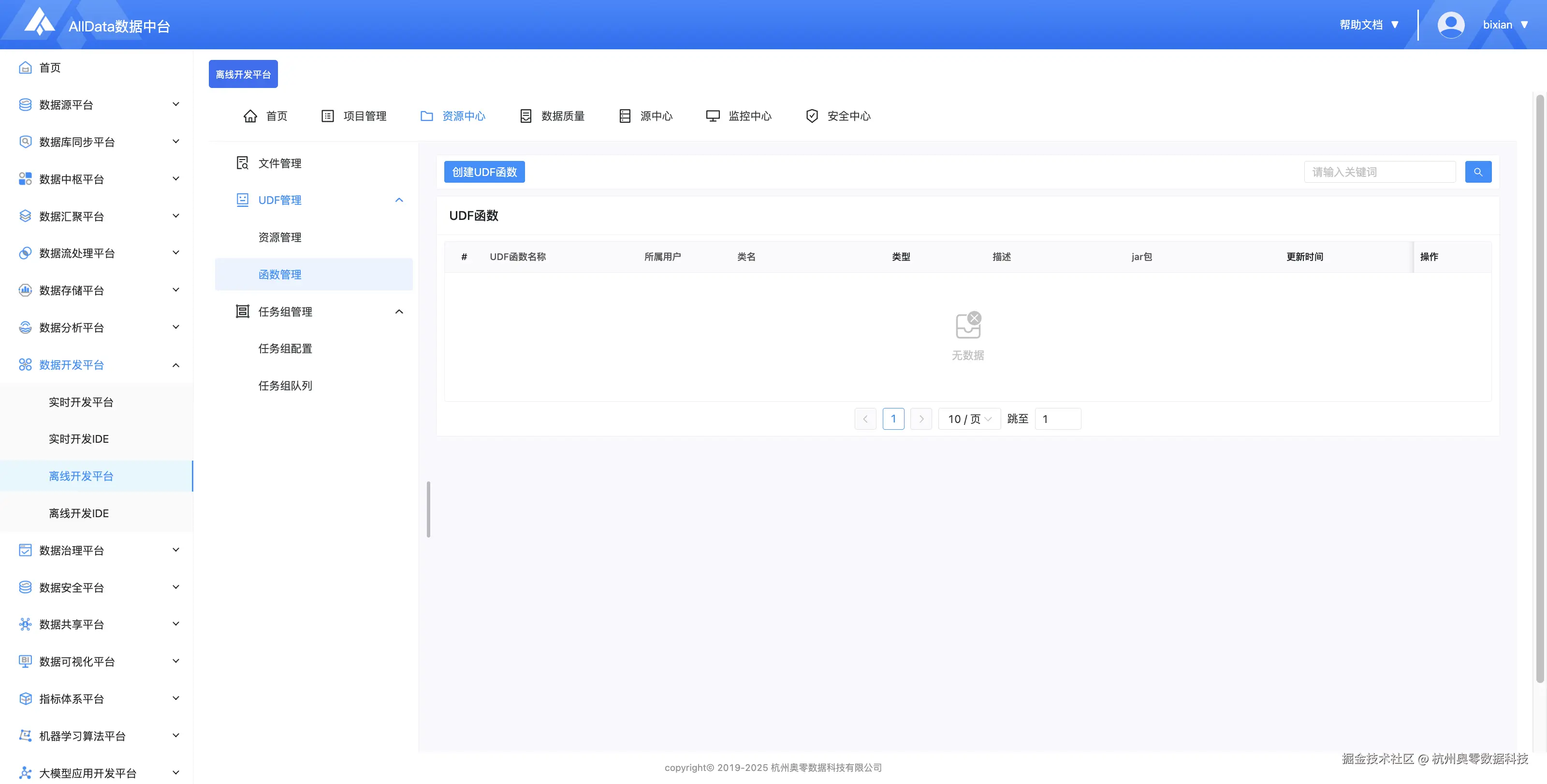Screen dimensions: 1547x784
Task: Click the 机器学习算法平台 icon
Action: click(x=25, y=736)
